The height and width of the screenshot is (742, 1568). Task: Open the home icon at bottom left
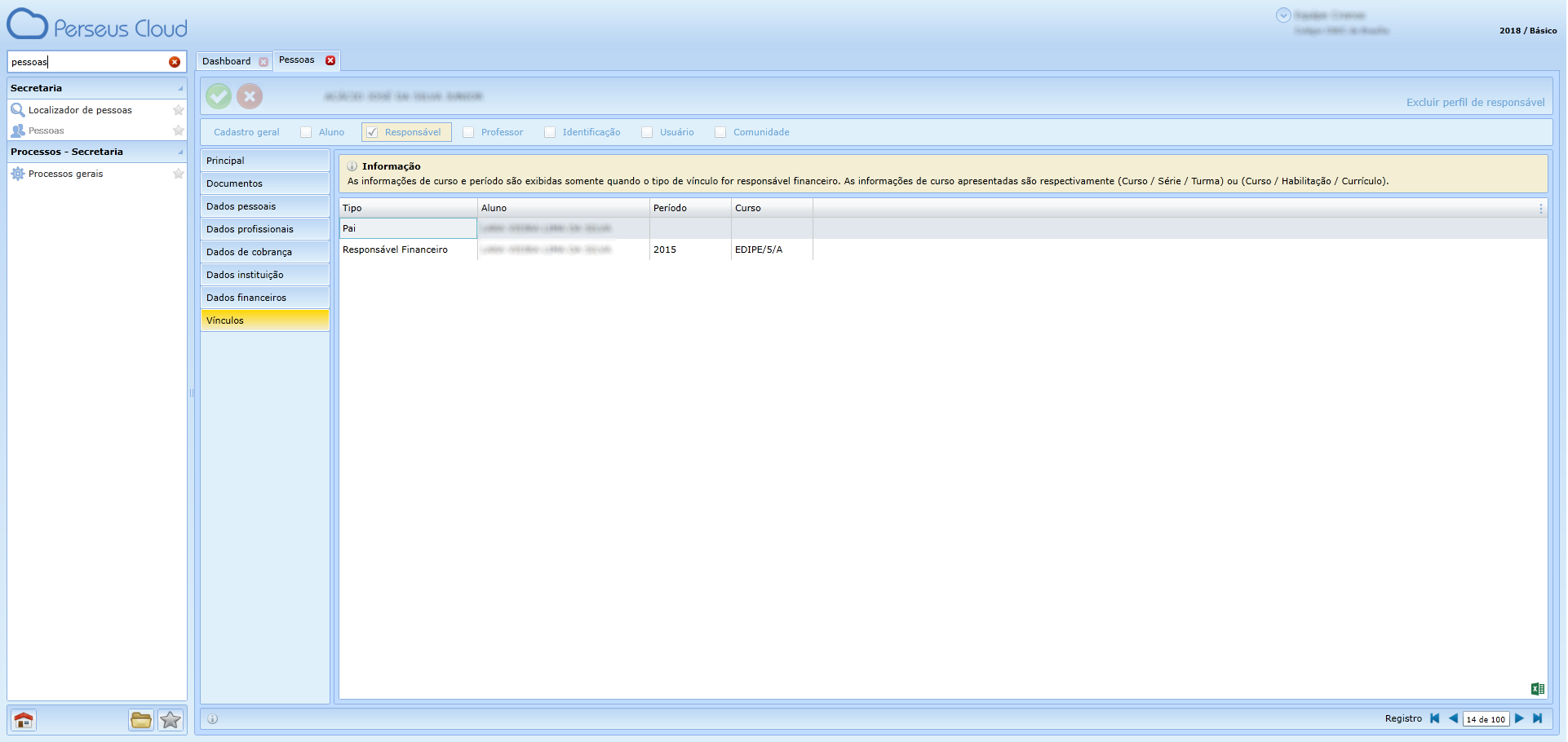point(24,720)
